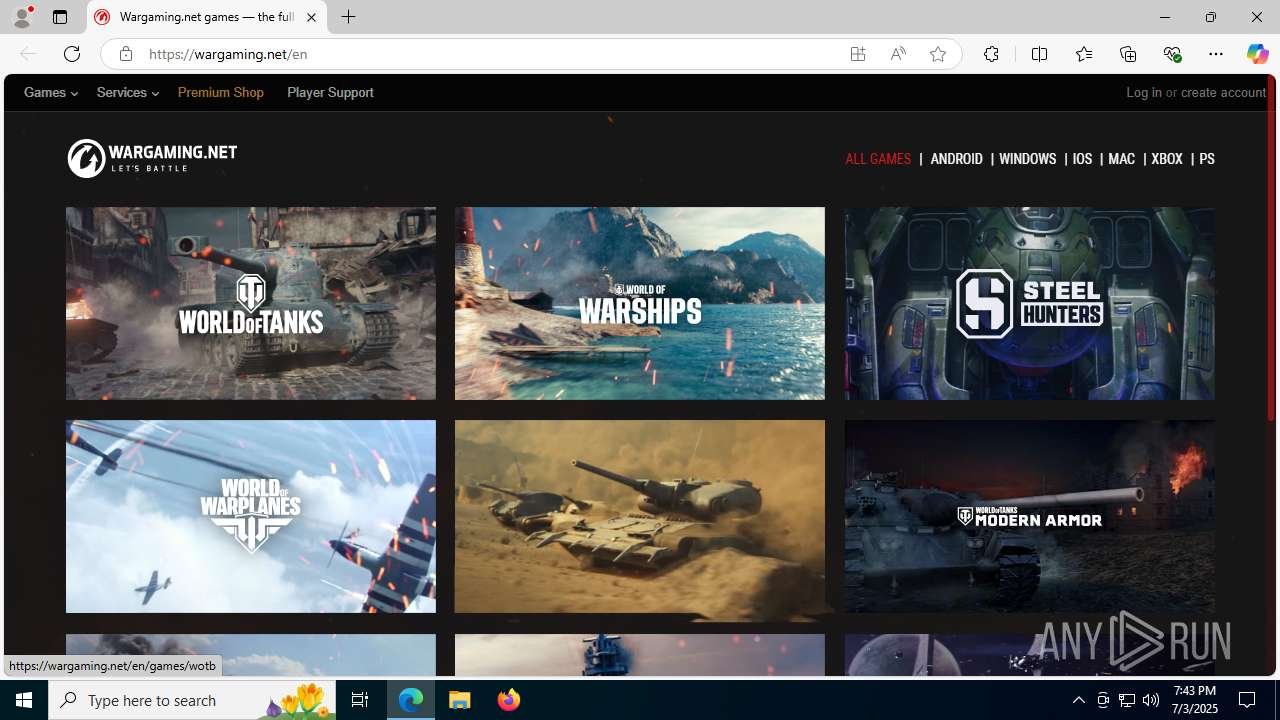Click the taskbar clock and date

(x=1194, y=700)
